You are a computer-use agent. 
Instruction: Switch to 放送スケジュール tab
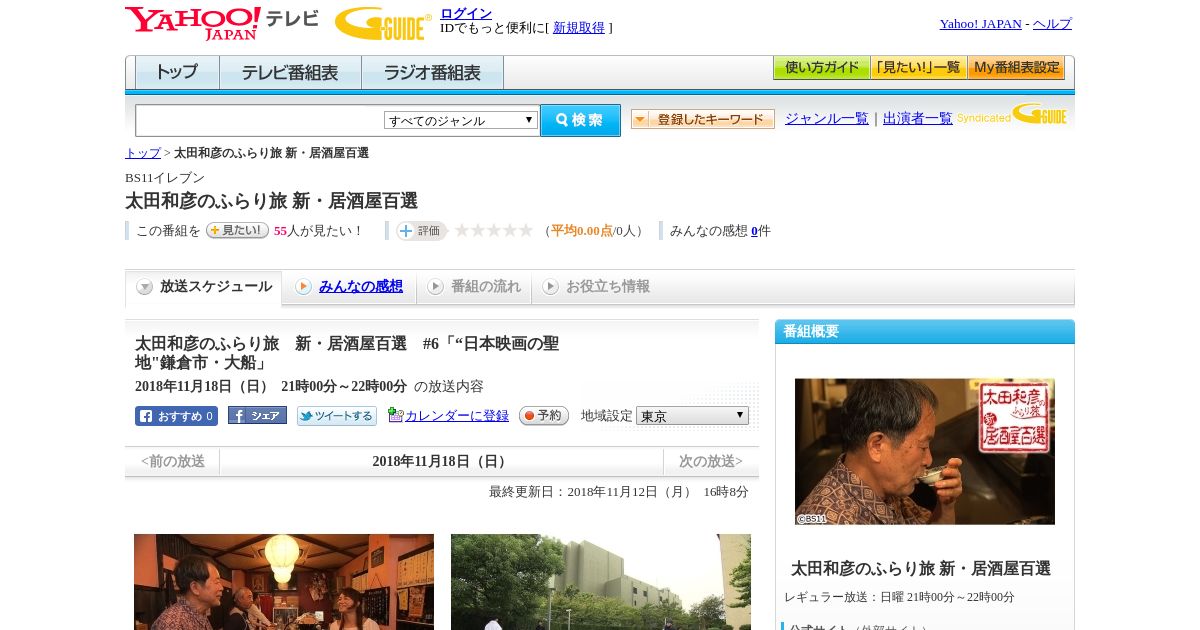(204, 288)
